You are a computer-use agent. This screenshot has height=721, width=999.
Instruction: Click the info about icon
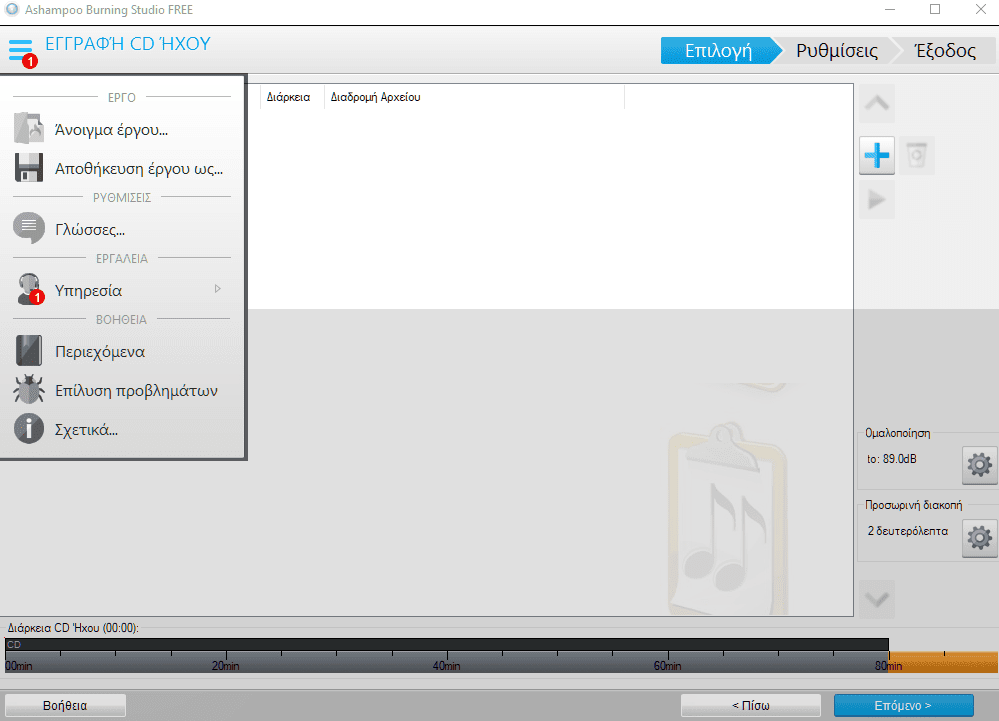point(29,429)
